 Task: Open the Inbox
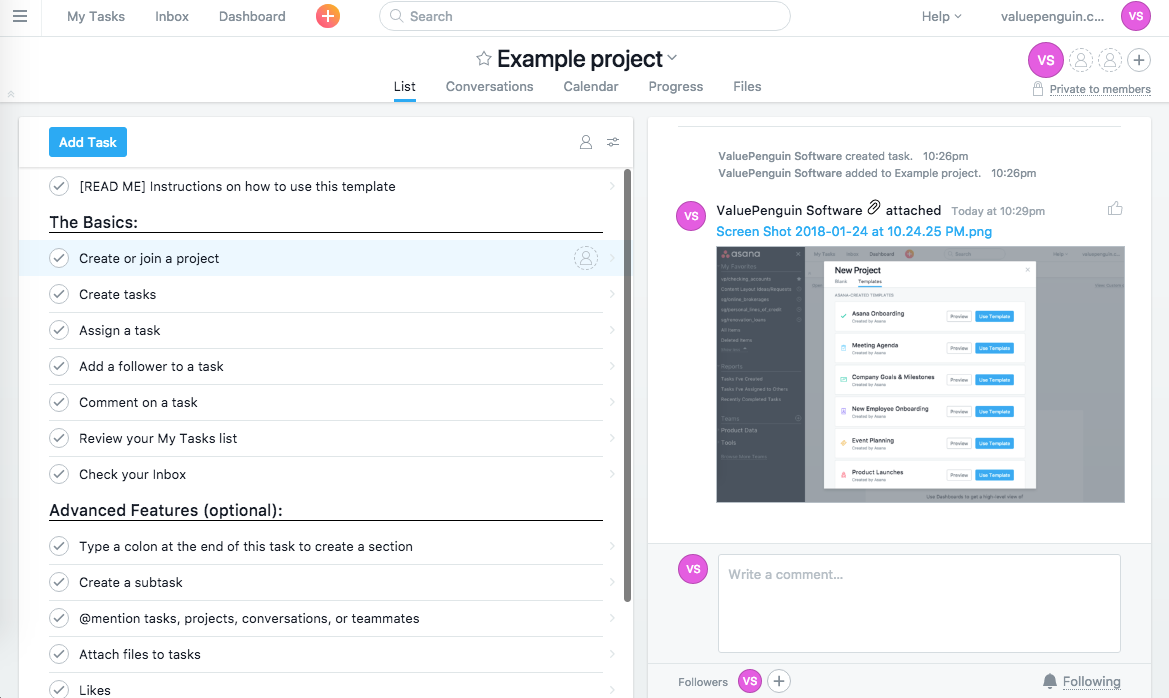pos(171,16)
